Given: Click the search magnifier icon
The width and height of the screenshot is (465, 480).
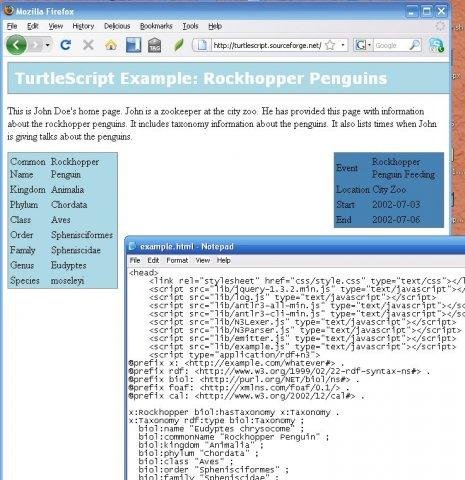Looking at the screenshot, I should [414, 45].
